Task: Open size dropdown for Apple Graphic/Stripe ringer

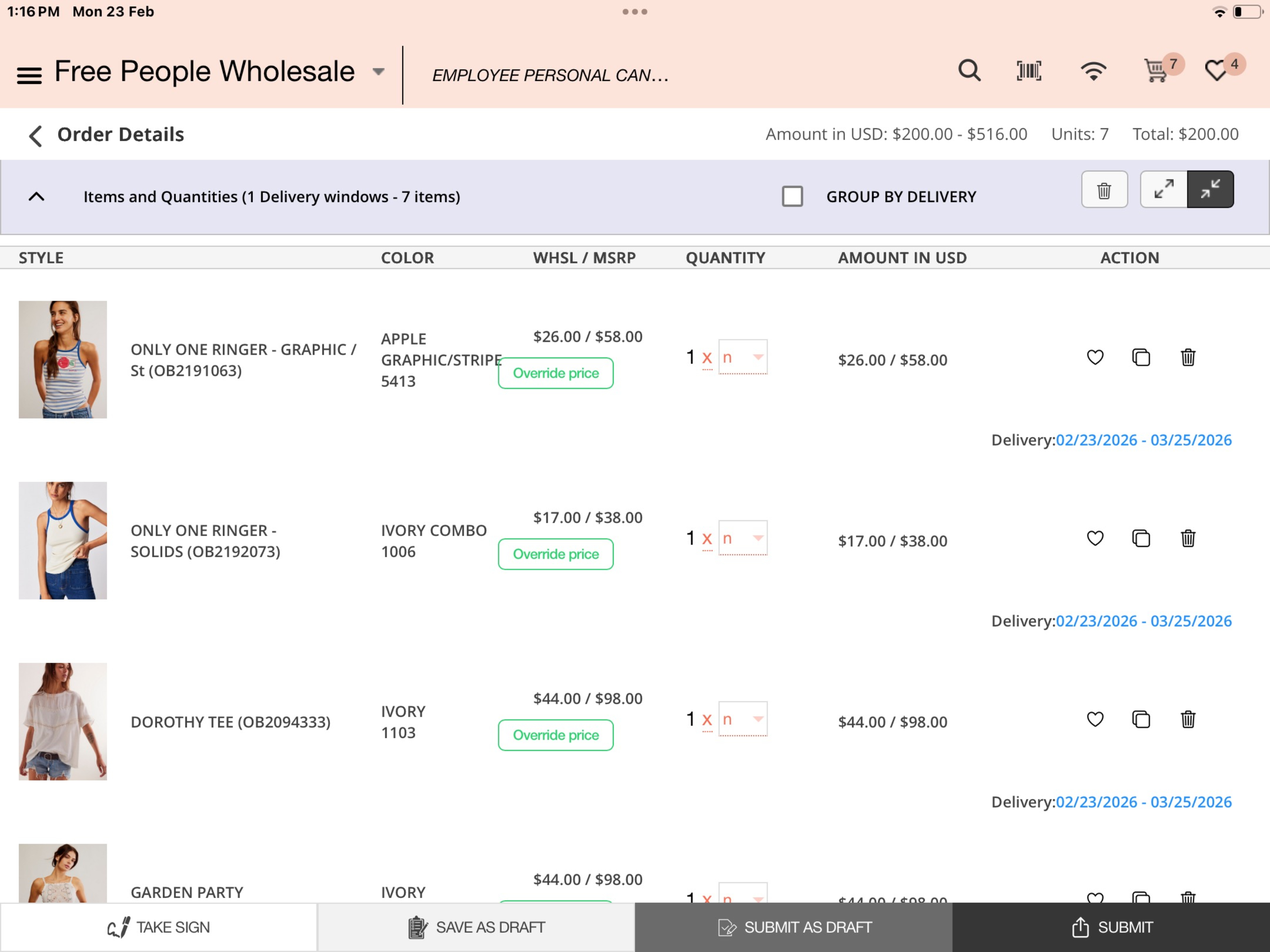Action: point(743,357)
